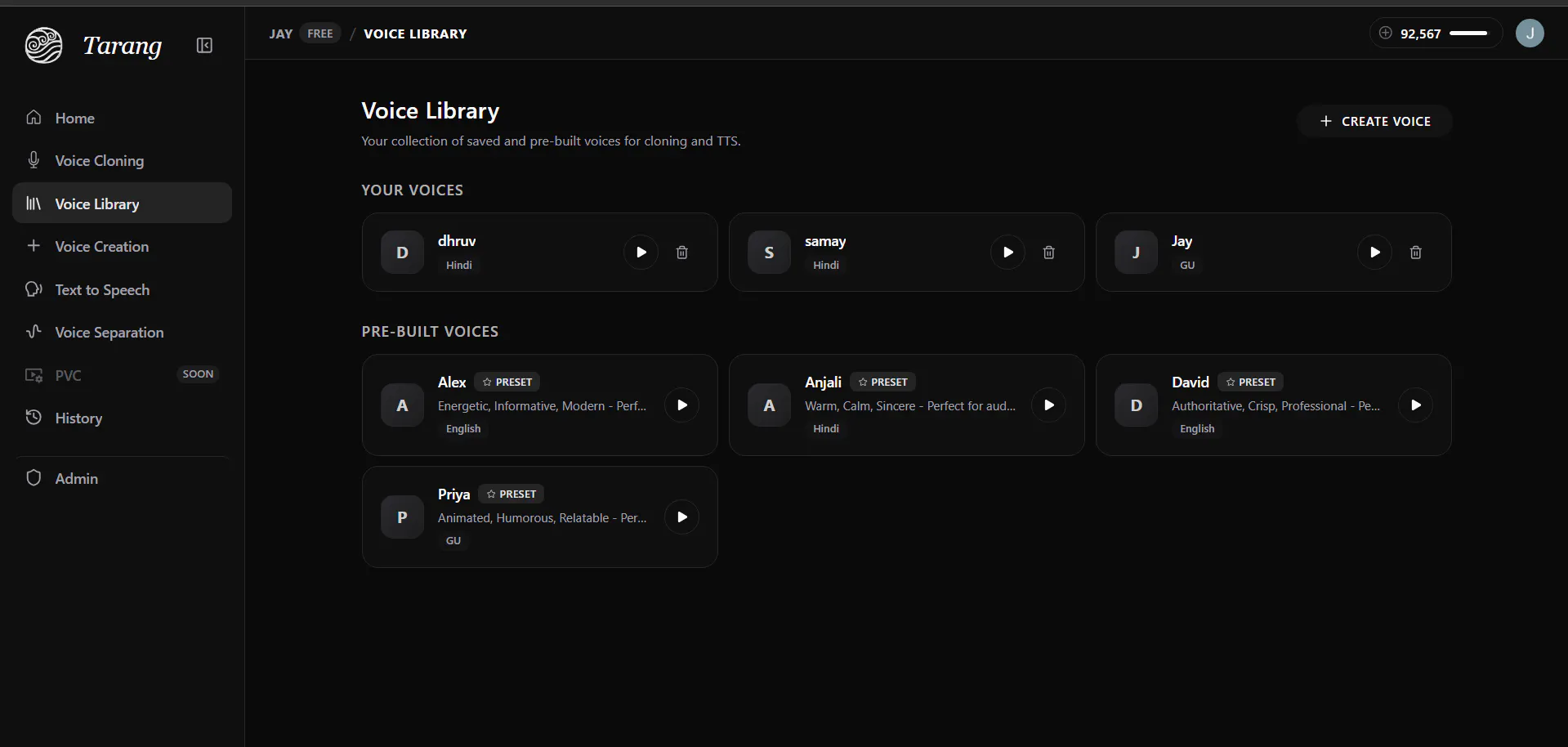Screen dimensions: 1568x747
Task: Click the PRESET badge on David
Action: click(1251, 382)
